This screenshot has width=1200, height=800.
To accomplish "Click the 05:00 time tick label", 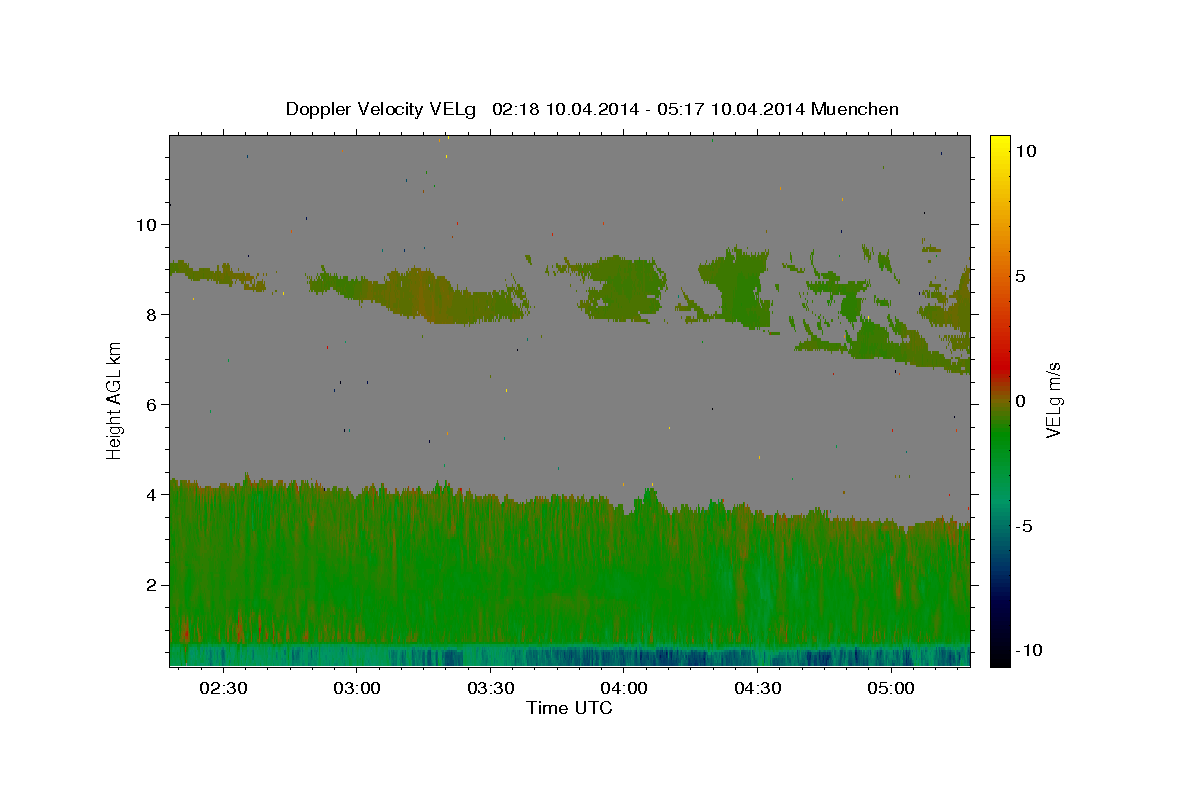I will (890, 689).
